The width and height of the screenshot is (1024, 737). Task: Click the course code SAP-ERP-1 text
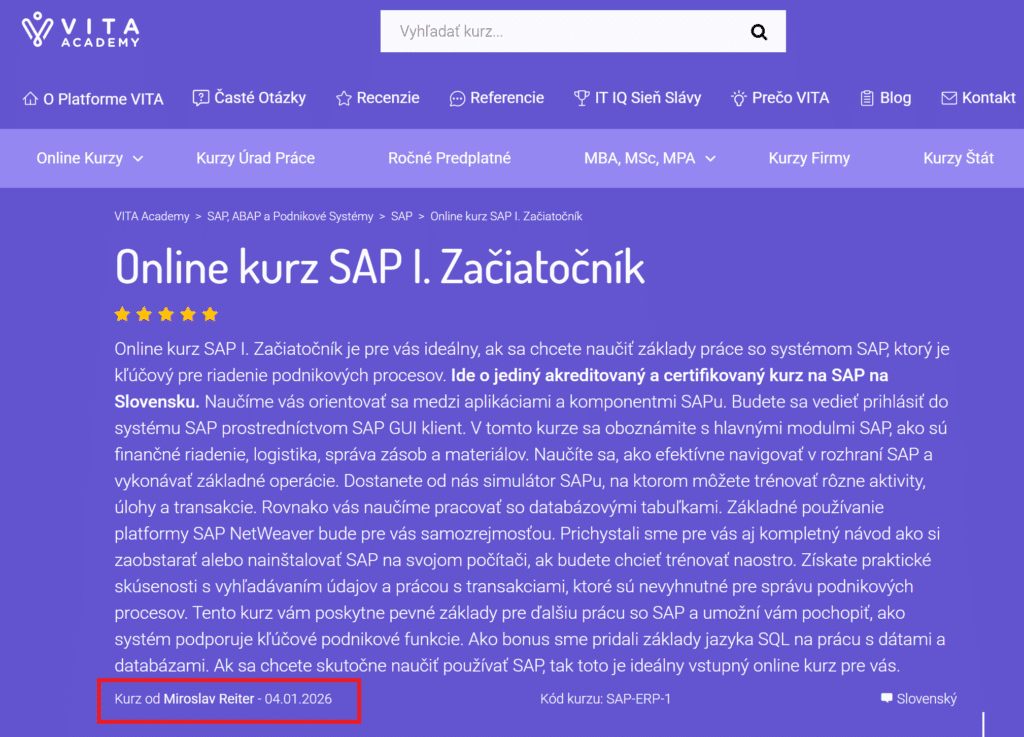pyautogui.click(x=638, y=698)
